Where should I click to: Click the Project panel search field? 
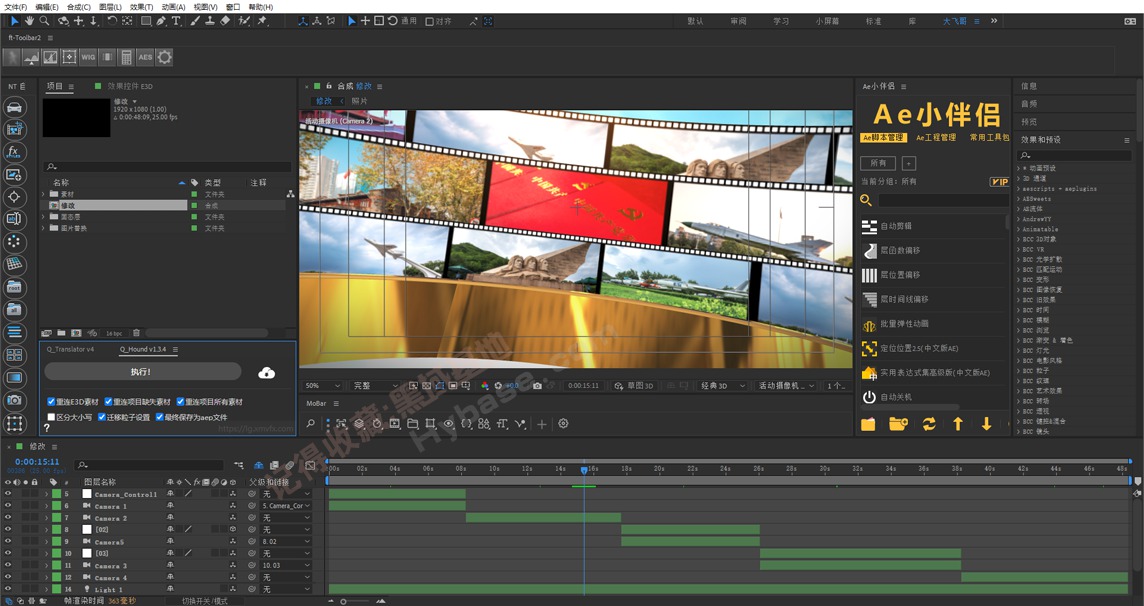[167, 167]
